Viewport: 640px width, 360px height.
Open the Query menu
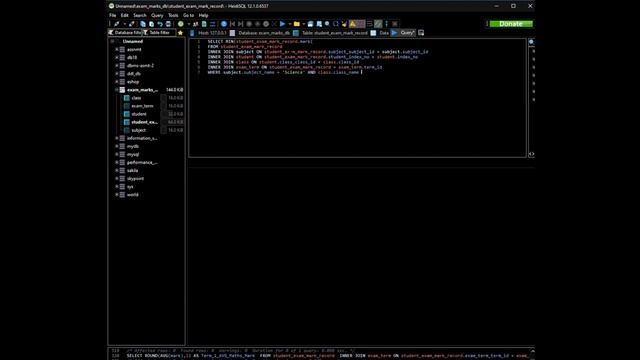click(157, 15)
